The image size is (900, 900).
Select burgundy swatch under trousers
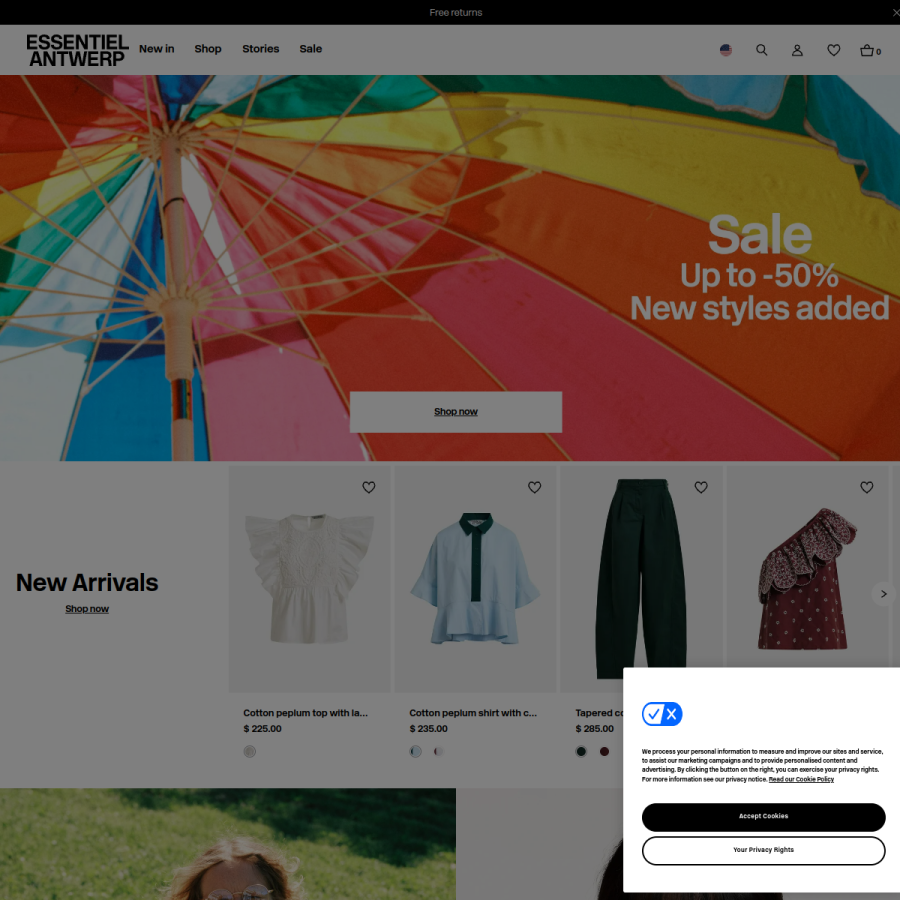coord(604,751)
